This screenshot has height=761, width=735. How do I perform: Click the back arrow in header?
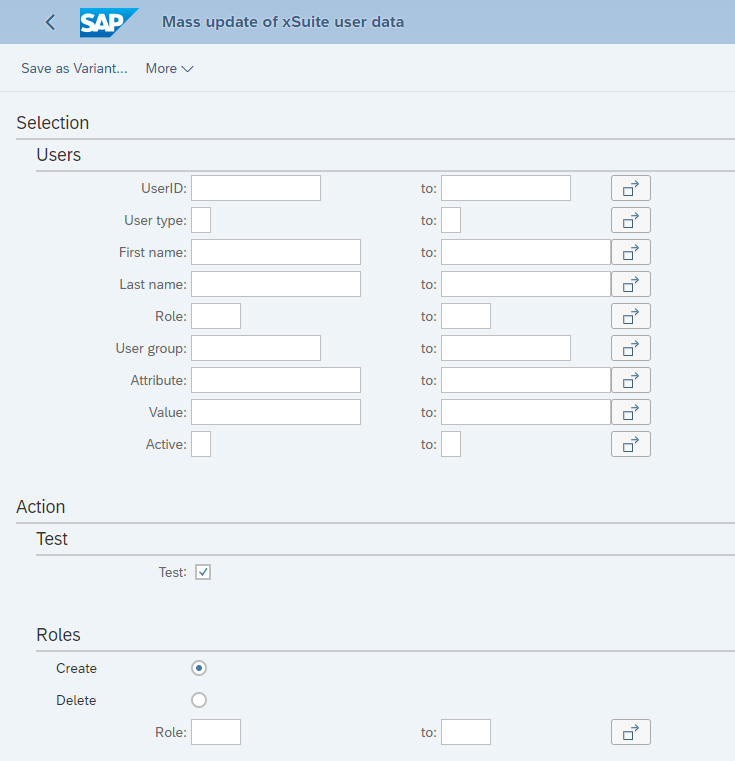[x=50, y=22]
